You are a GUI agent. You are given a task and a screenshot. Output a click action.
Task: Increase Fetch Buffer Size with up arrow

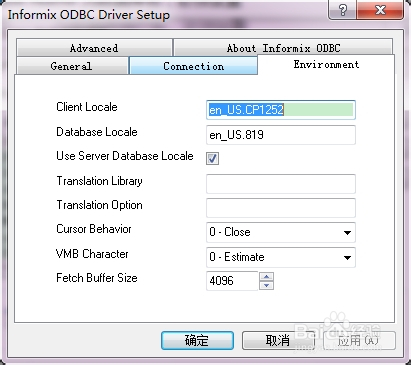coord(266,277)
